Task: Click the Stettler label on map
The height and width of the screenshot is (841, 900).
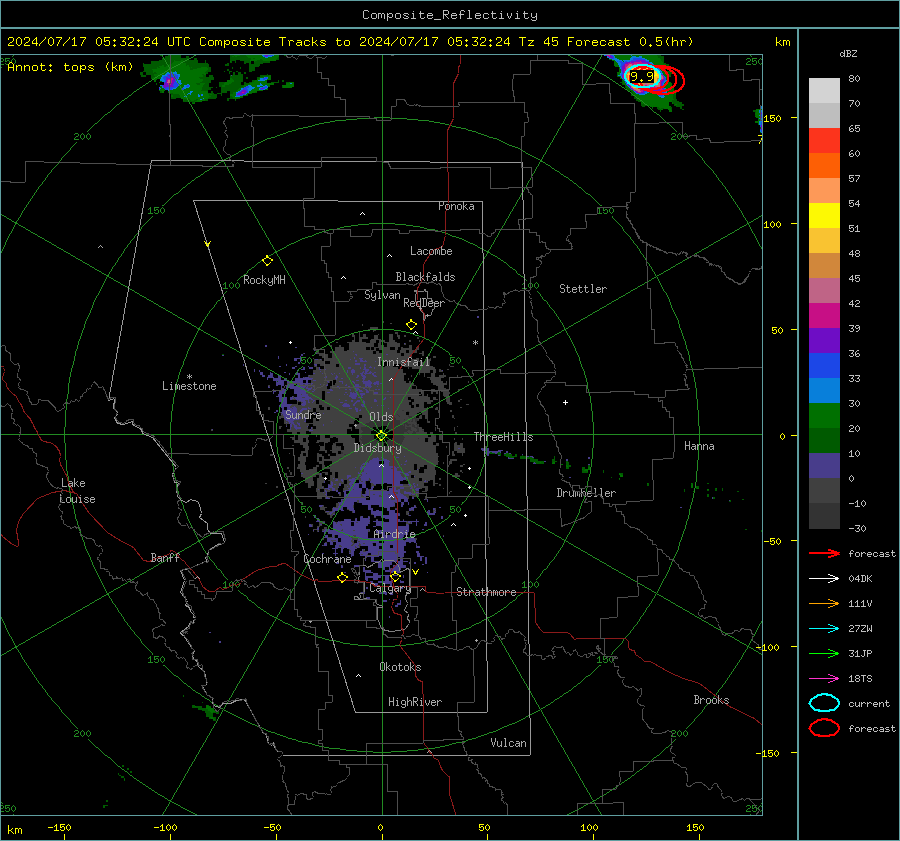Action: 583,289
